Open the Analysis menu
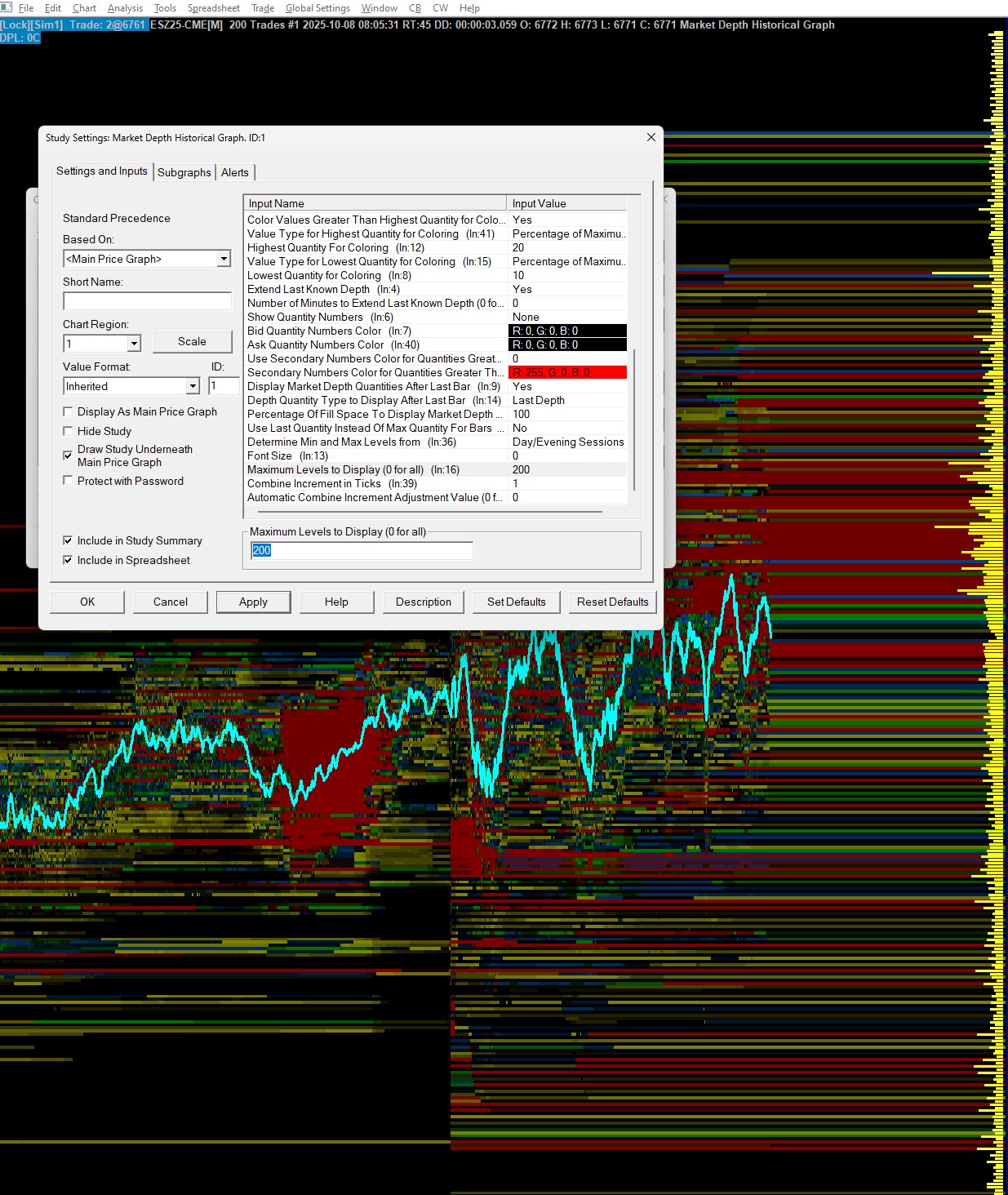The height and width of the screenshot is (1195, 1008). (x=125, y=8)
